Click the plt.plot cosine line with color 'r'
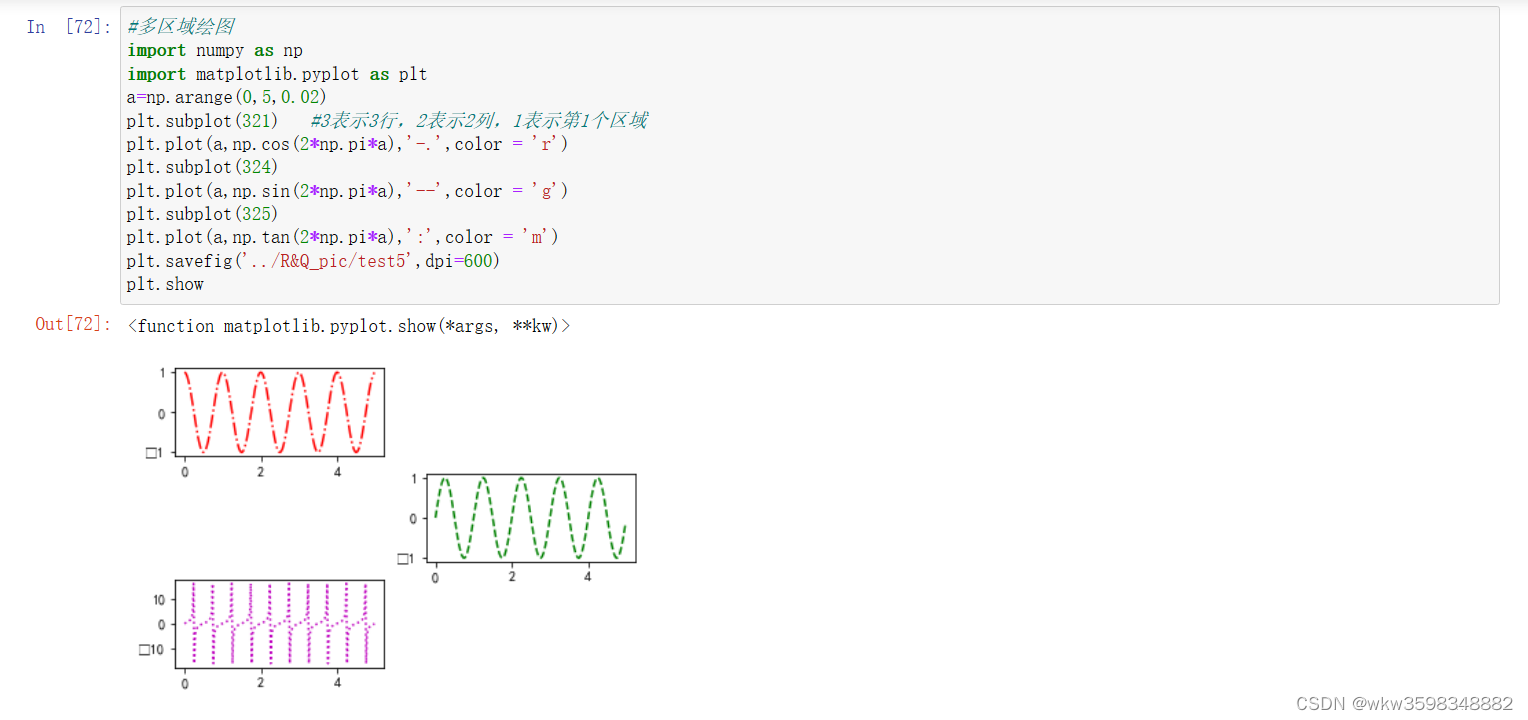 (x=345, y=143)
